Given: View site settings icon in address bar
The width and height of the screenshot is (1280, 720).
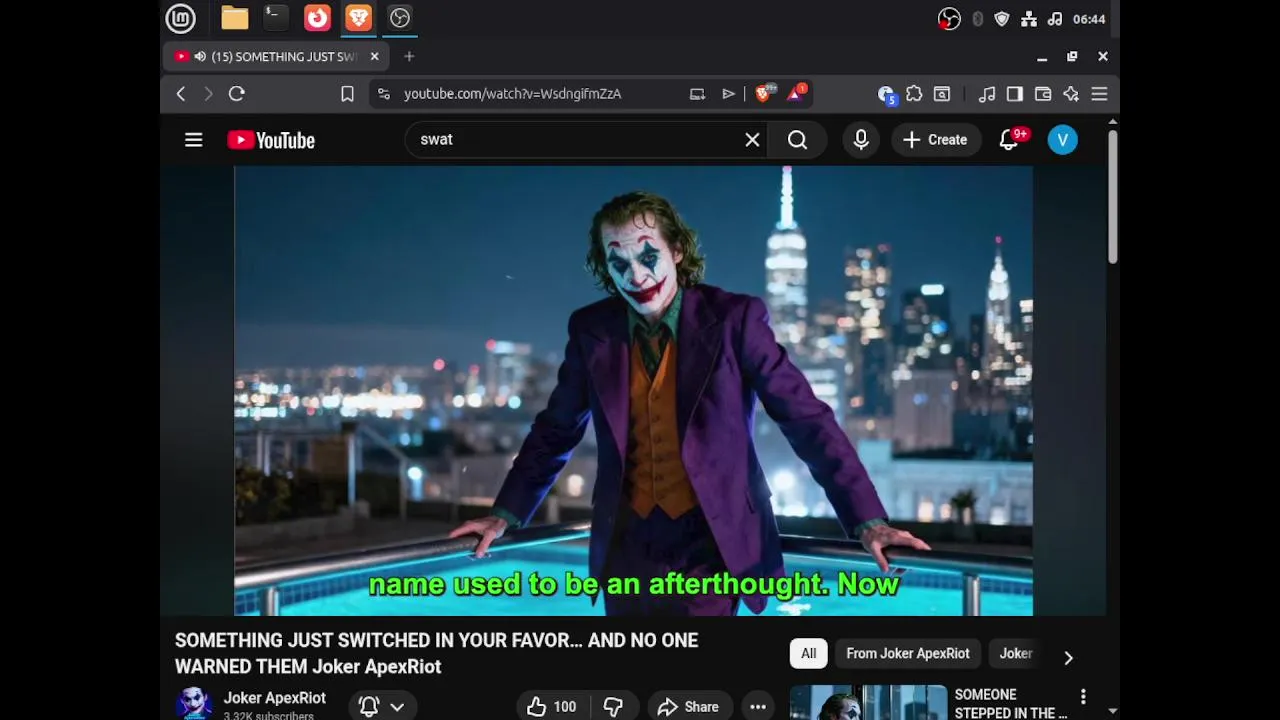Looking at the screenshot, I should click(384, 94).
